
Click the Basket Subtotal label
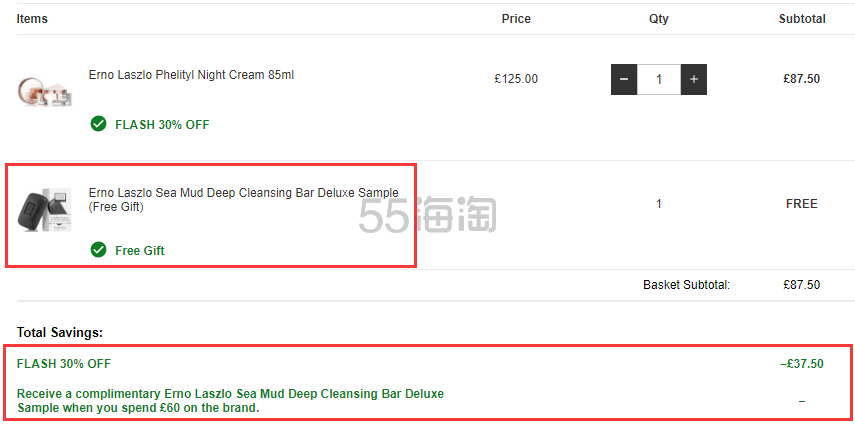[687, 285]
